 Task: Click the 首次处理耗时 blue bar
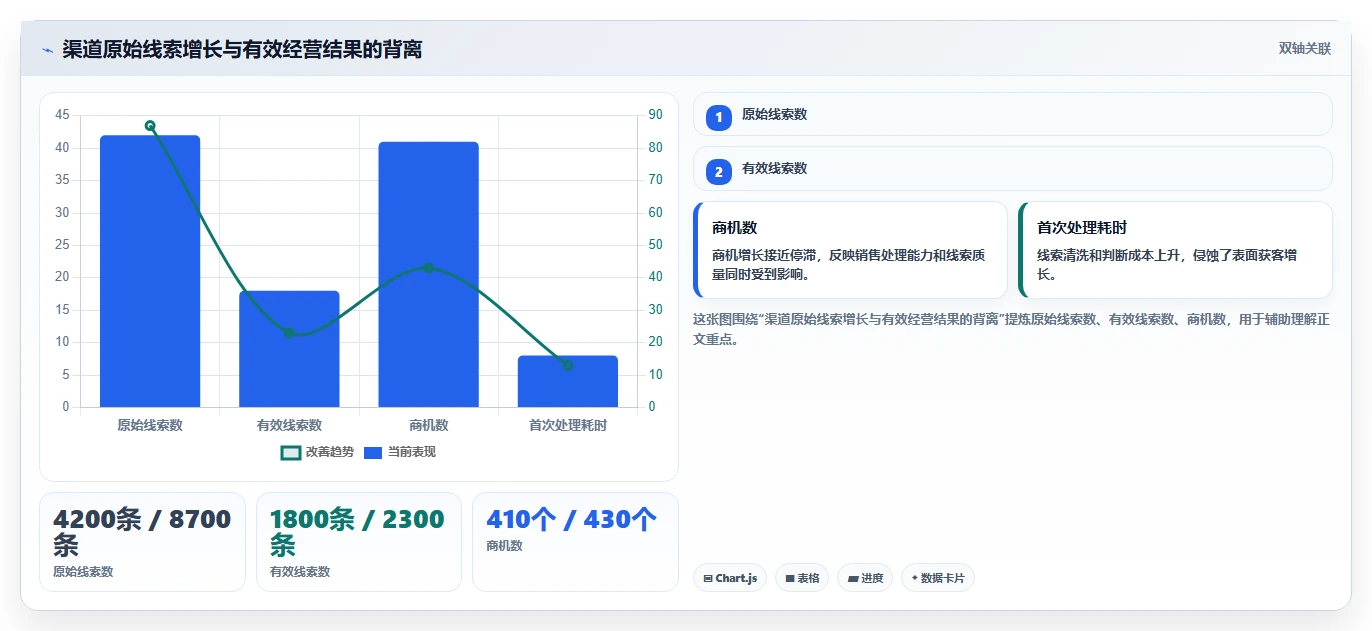[x=568, y=381]
